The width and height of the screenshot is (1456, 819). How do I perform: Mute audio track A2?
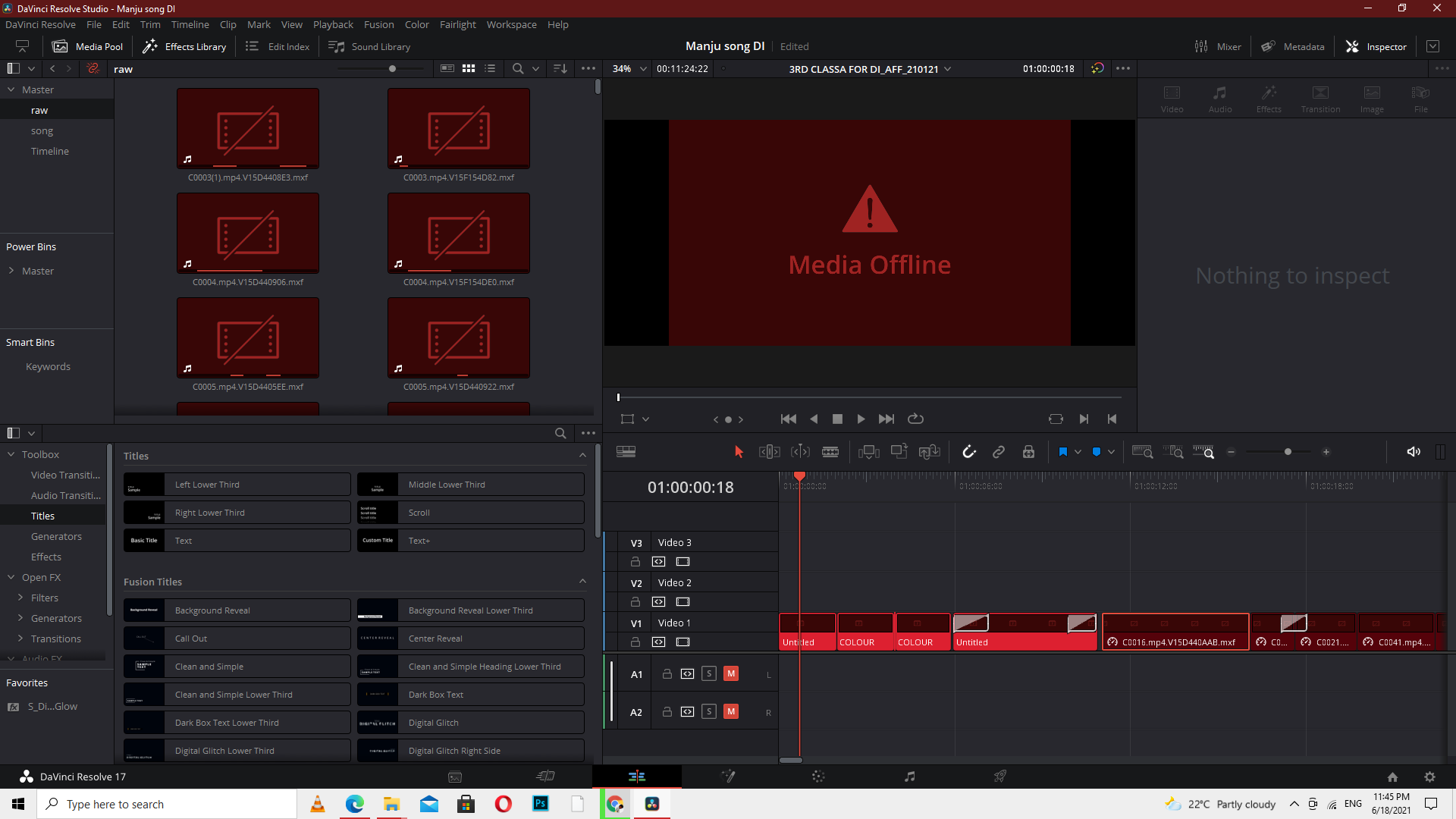click(x=731, y=711)
